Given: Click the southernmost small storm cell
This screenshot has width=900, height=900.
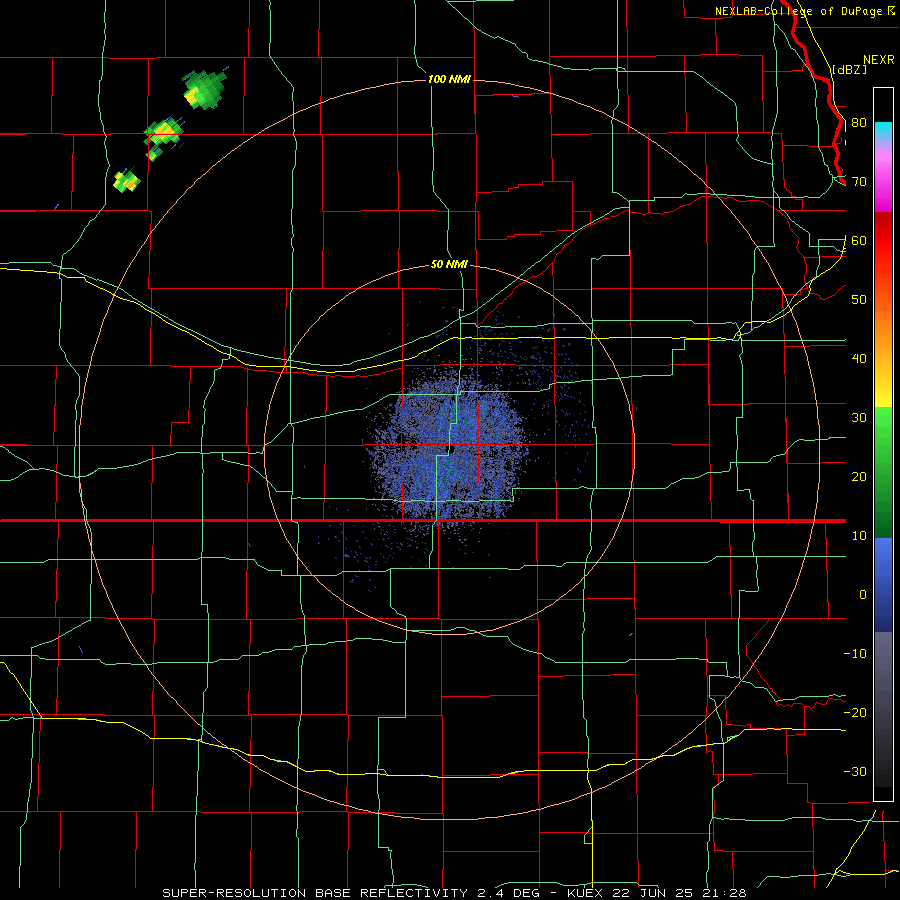Looking at the screenshot, I should 126,181.
